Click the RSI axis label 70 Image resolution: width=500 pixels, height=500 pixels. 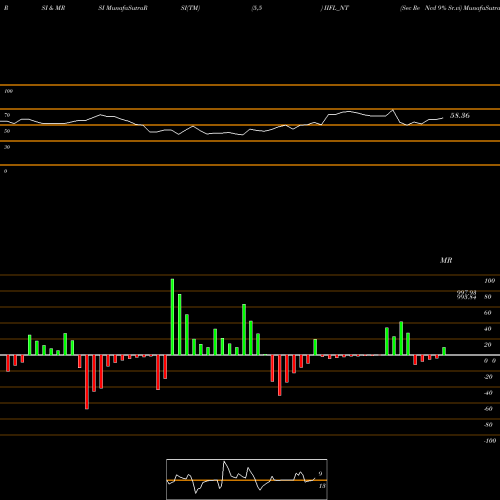[x=7, y=115]
